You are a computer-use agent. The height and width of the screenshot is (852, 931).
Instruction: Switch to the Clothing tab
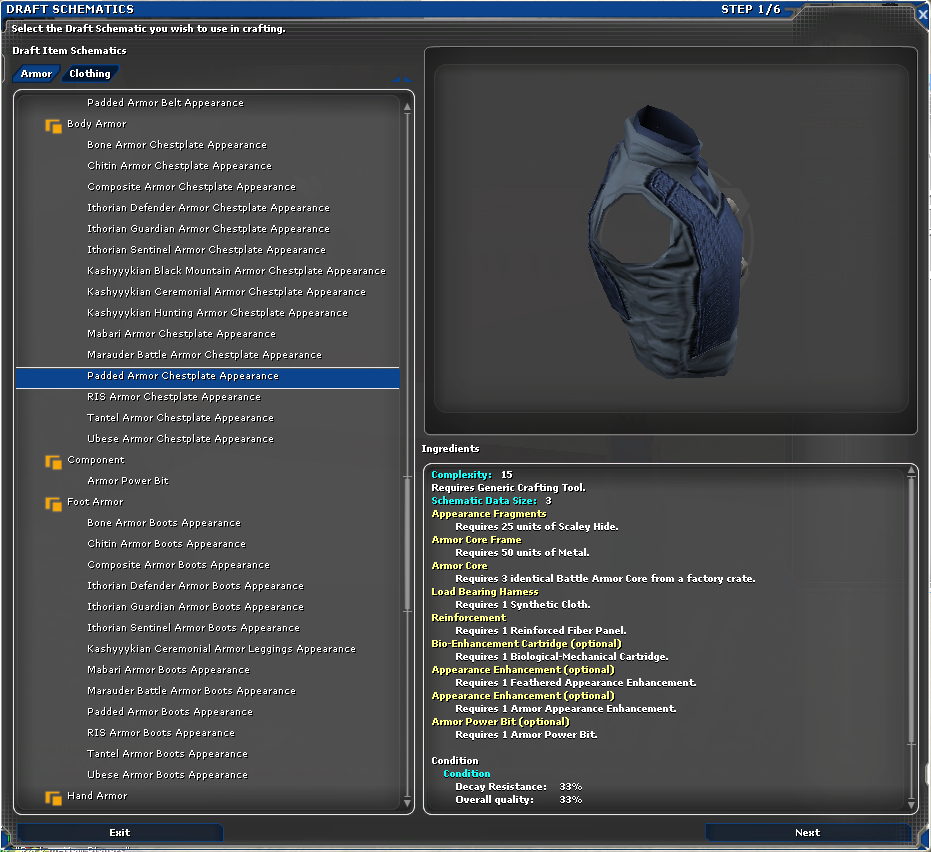90,74
